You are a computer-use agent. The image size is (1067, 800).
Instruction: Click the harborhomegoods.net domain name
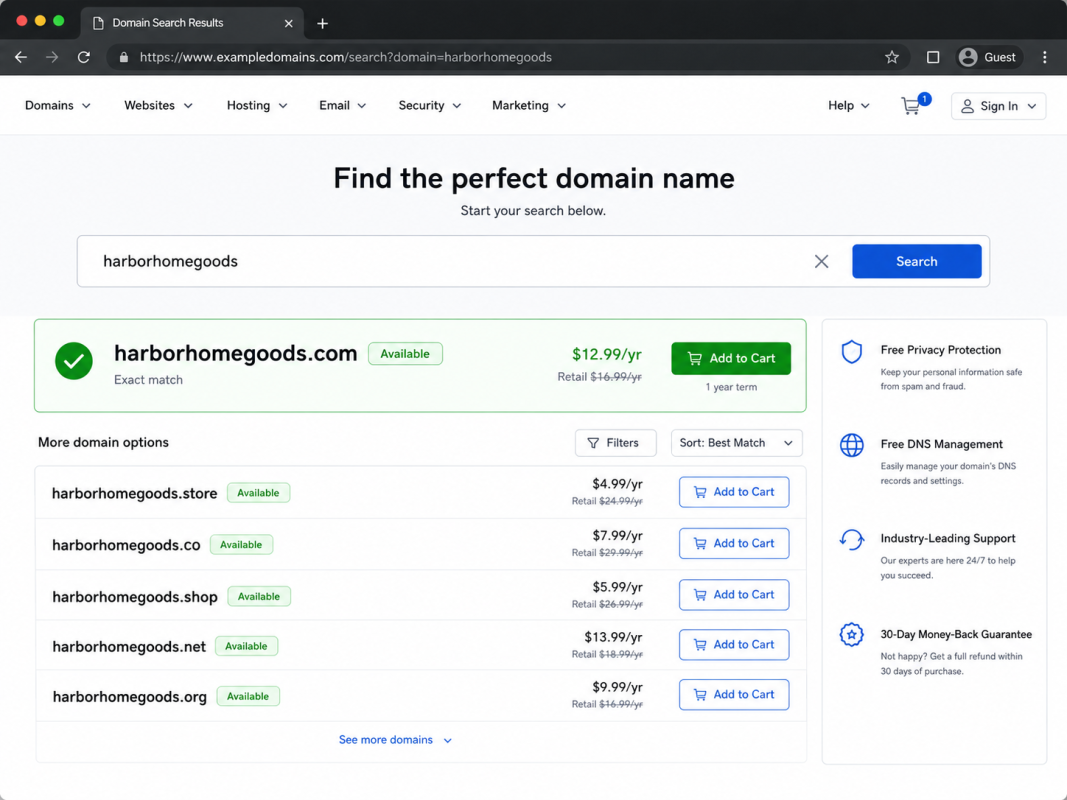pos(129,646)
